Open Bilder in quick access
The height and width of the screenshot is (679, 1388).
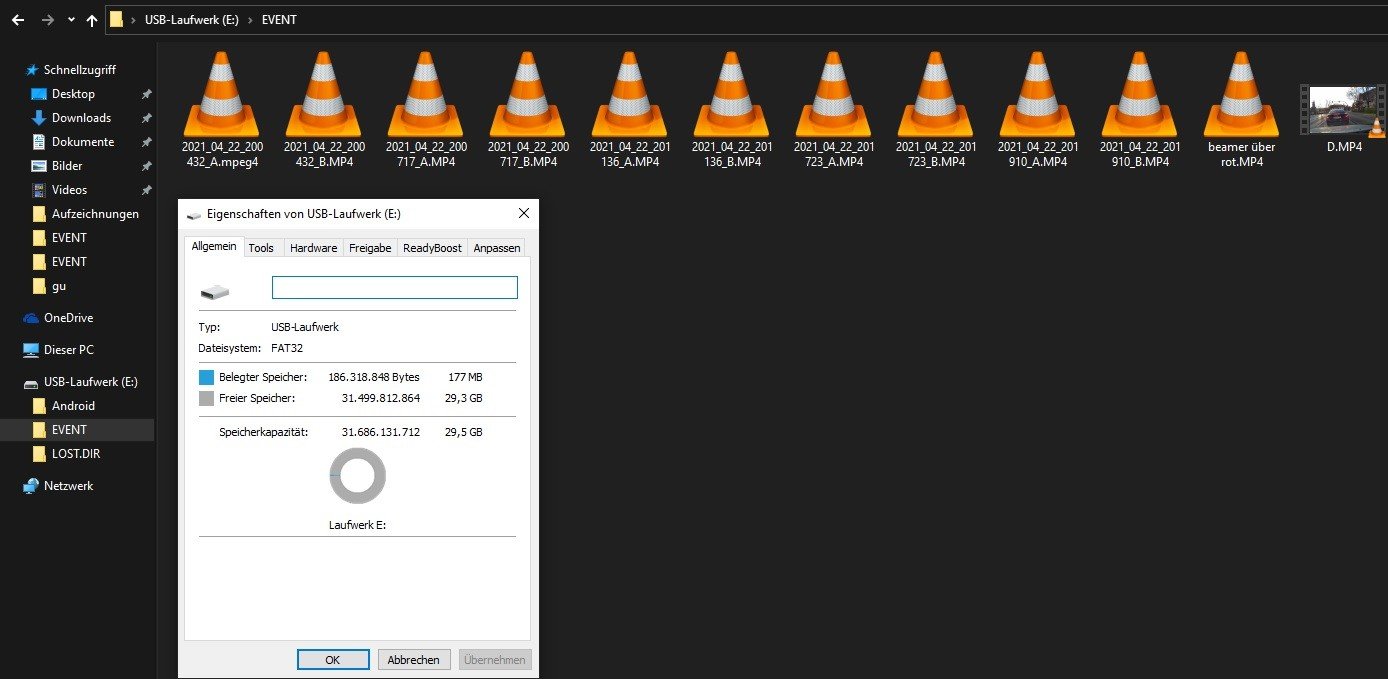[67, 166]
